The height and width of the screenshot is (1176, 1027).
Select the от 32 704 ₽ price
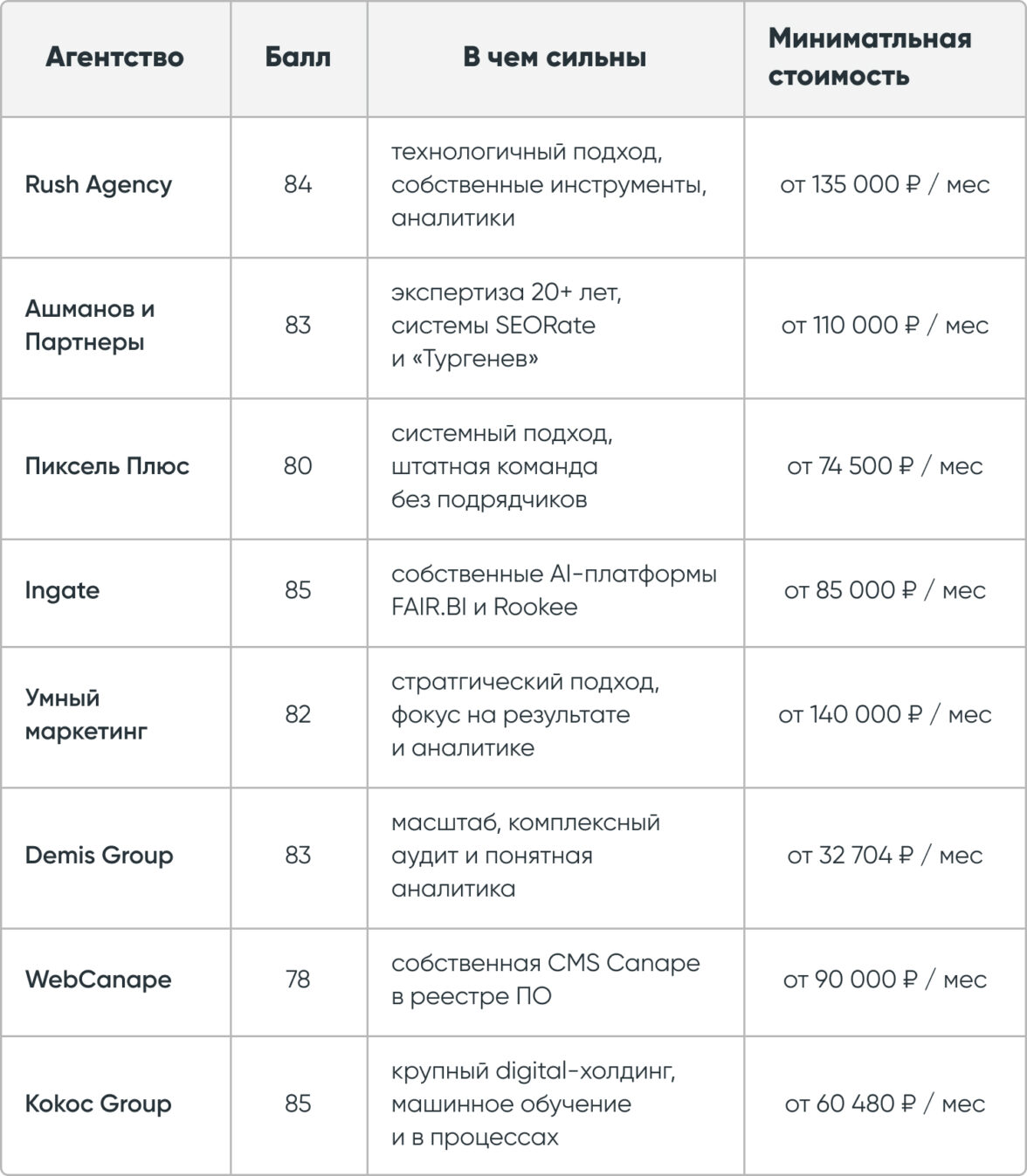884,856
